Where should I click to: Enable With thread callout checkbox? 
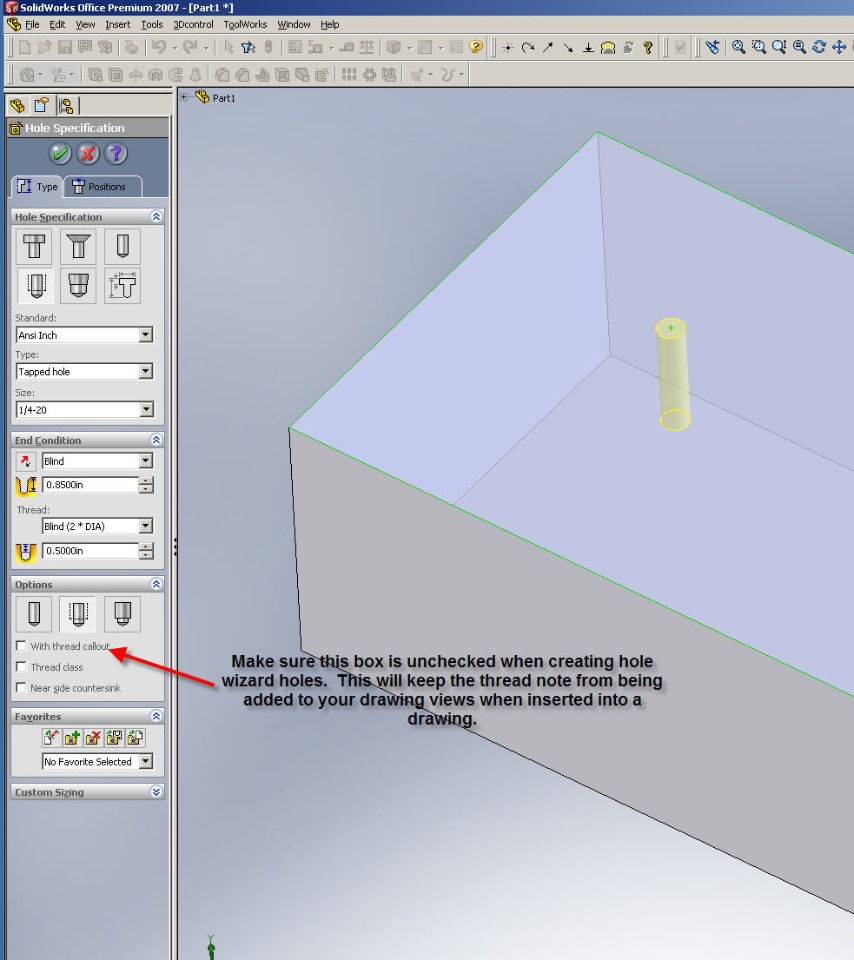pos(21,646)
